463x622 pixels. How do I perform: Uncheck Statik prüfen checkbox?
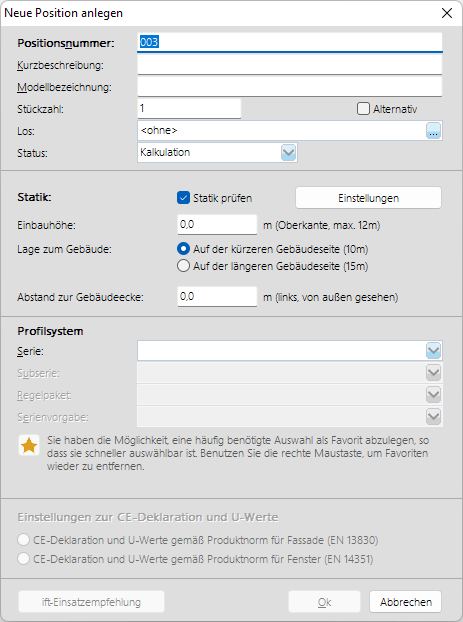click(183, 198)
